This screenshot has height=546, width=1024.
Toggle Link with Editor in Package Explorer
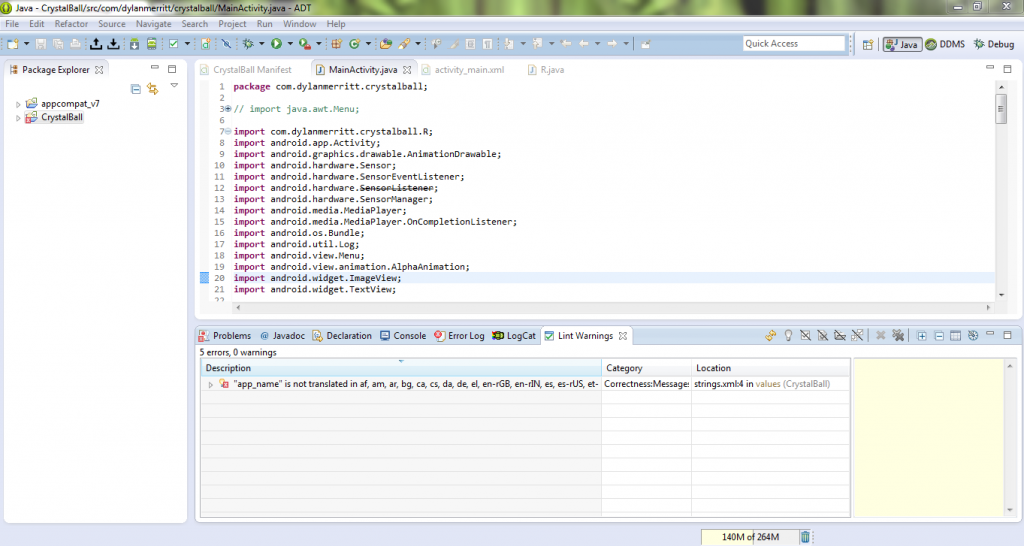(x=153, y=89)
